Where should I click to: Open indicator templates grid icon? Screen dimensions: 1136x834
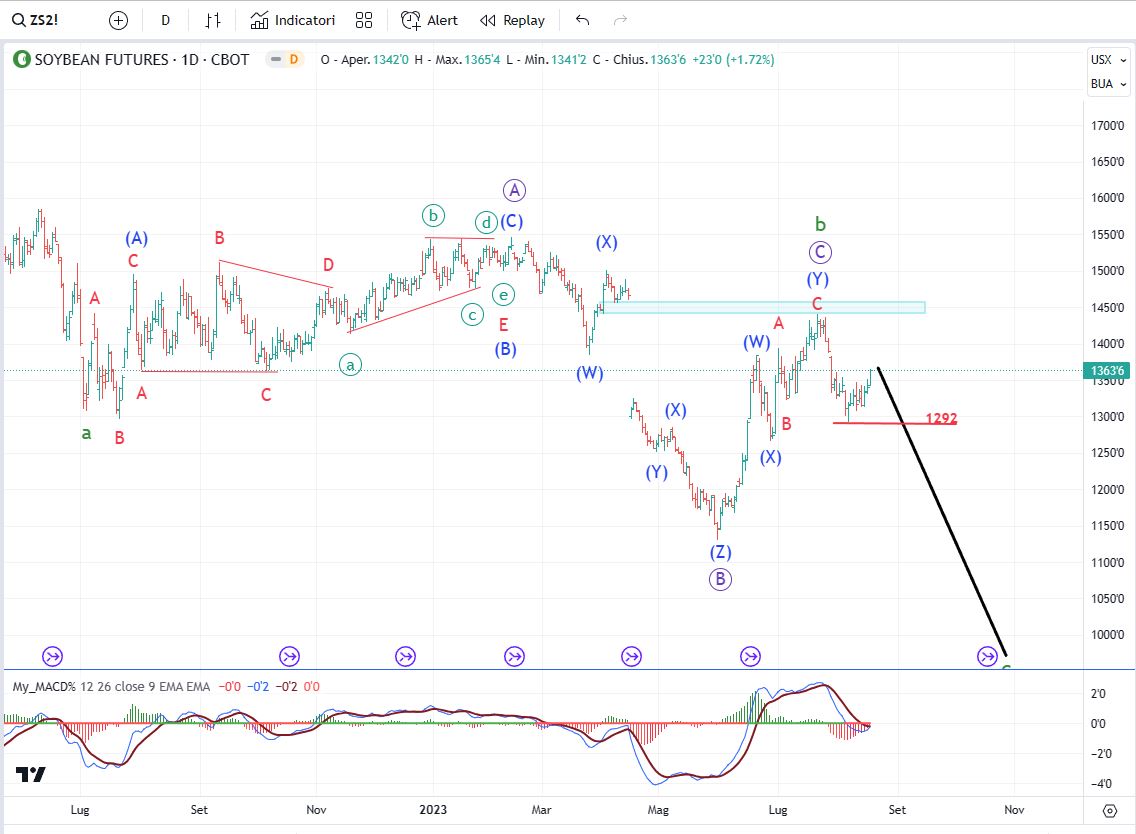[x=364, y=20]
